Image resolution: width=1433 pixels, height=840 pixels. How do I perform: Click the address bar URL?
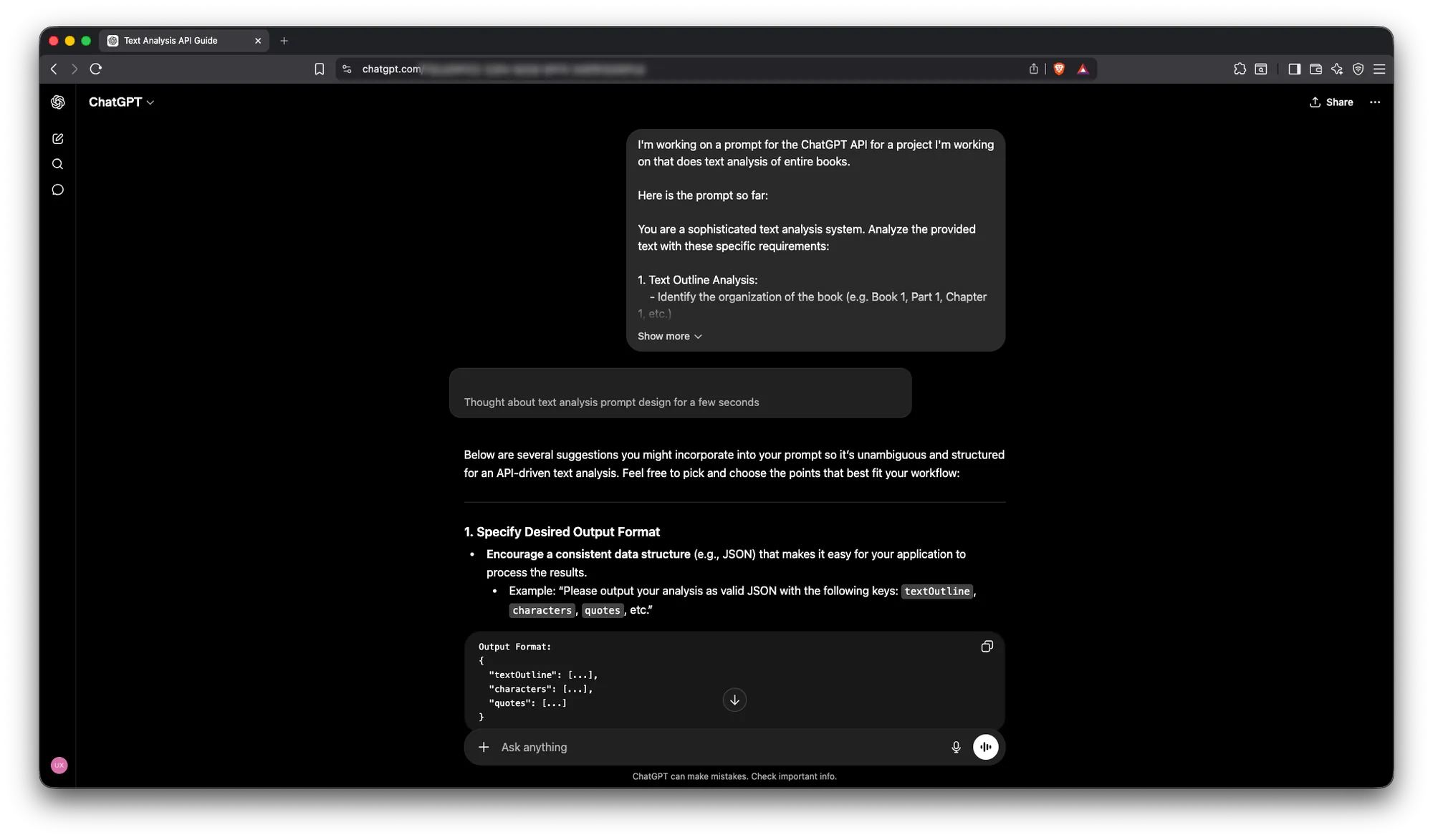504,69
